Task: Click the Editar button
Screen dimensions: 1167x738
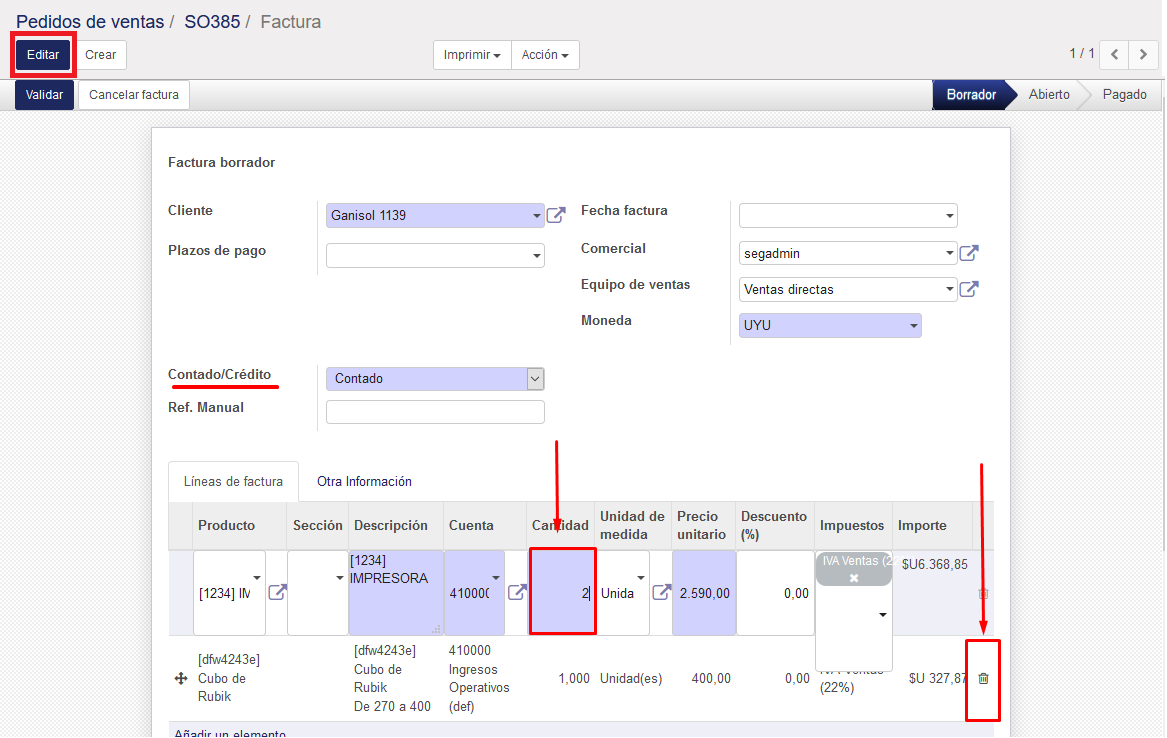Action: [43, 54]
